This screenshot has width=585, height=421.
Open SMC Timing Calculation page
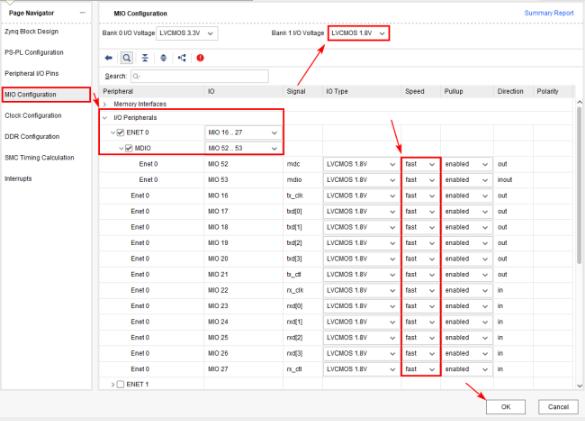39,158
